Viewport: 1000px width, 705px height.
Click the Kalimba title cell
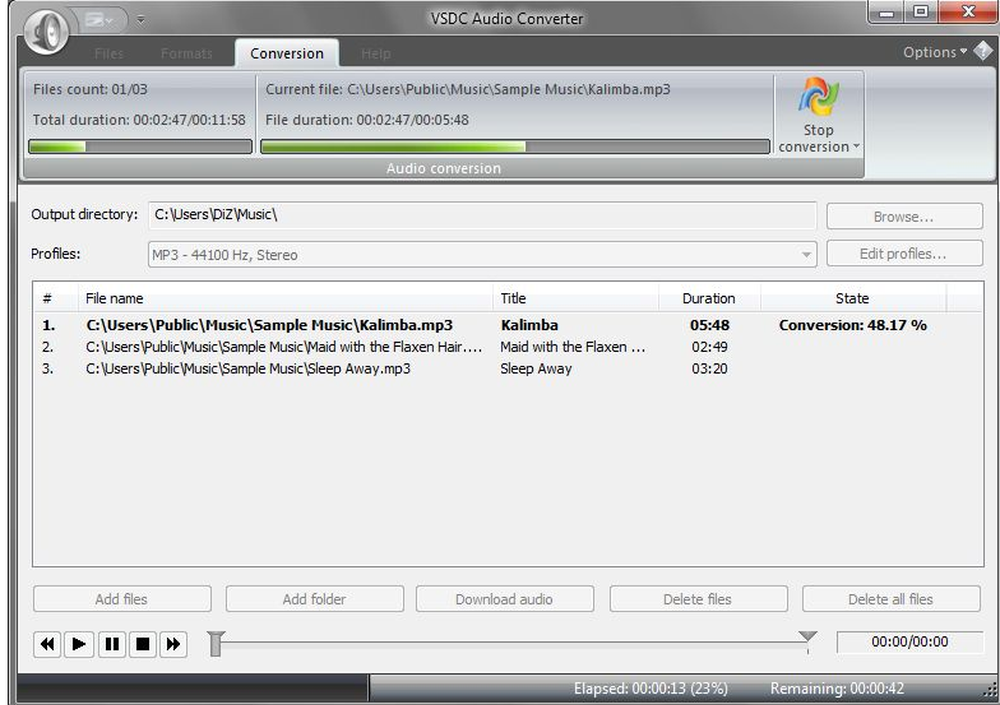click(529, 325)
